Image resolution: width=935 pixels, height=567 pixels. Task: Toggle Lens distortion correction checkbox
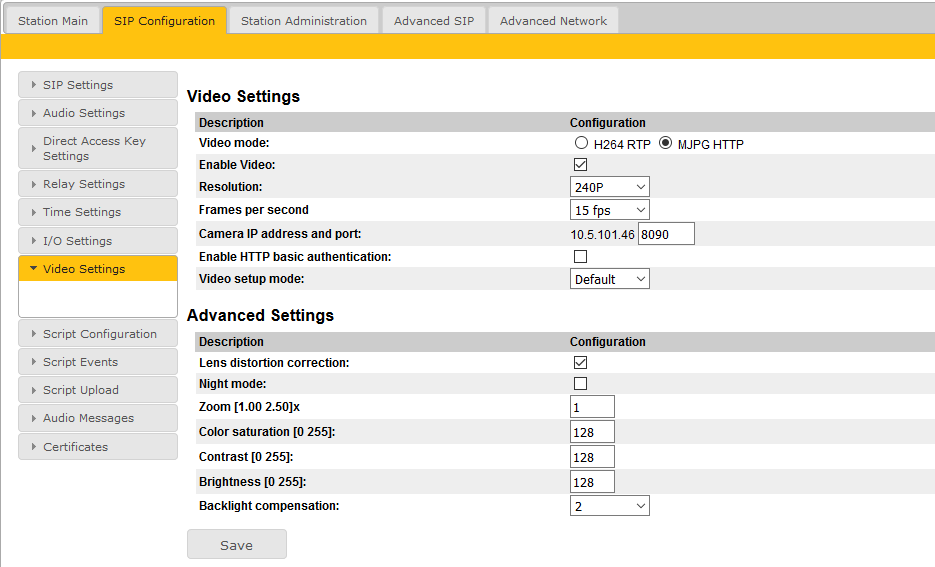click(x=580, y=363)
